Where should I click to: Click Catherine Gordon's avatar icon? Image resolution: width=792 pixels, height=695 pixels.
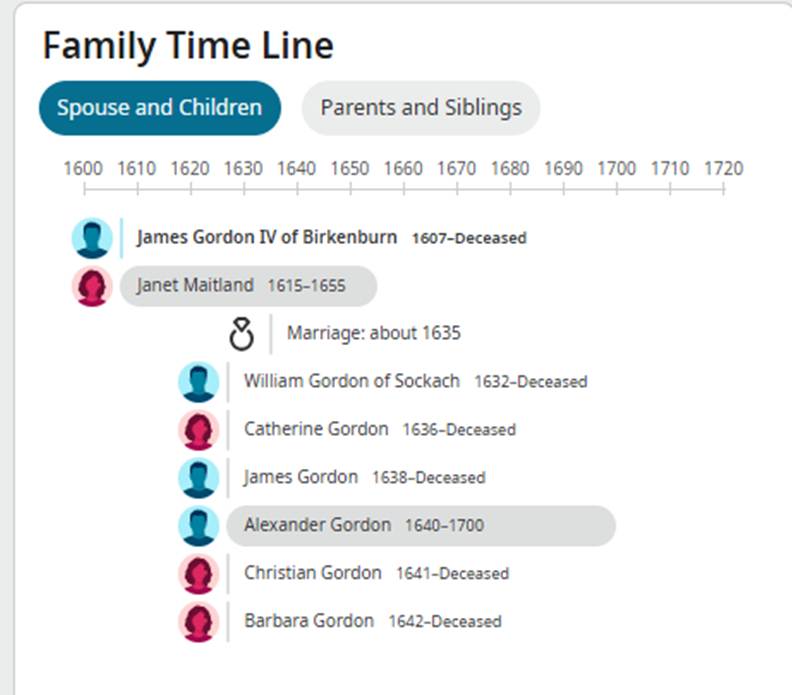click(199, 430)
